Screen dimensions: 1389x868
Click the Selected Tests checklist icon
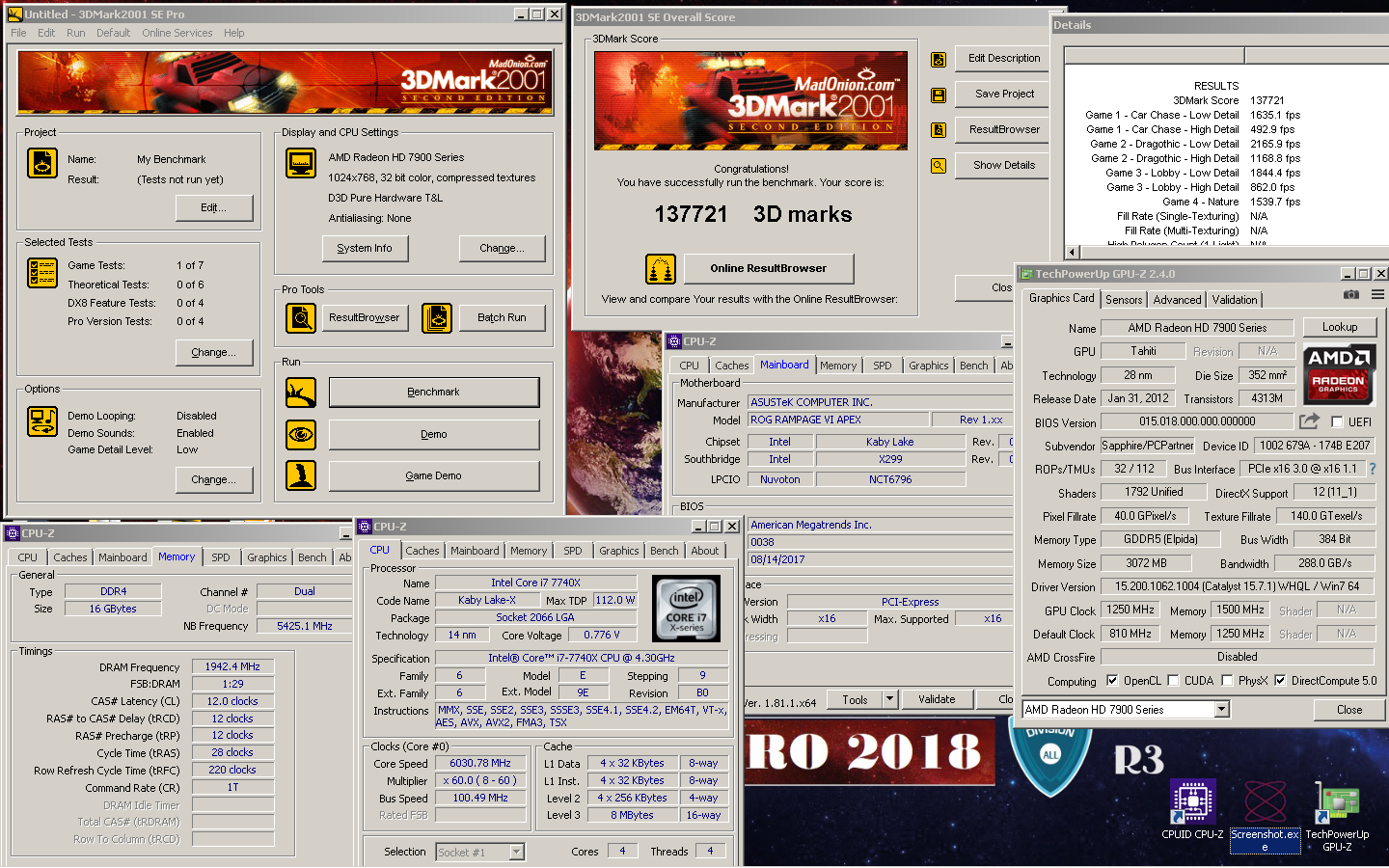(42, 273)
